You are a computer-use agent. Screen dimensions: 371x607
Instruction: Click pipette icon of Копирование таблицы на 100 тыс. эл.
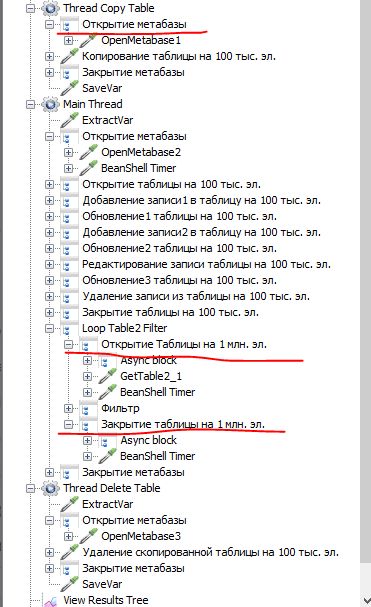(69, 56)
